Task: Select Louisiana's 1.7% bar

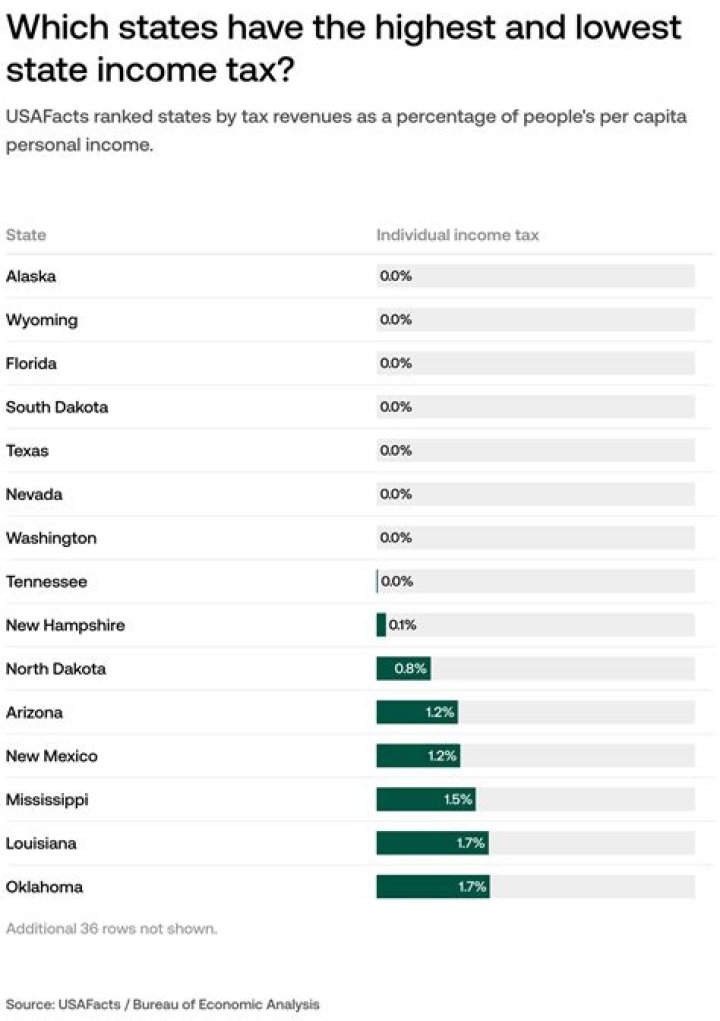Action: pos(432,843)
